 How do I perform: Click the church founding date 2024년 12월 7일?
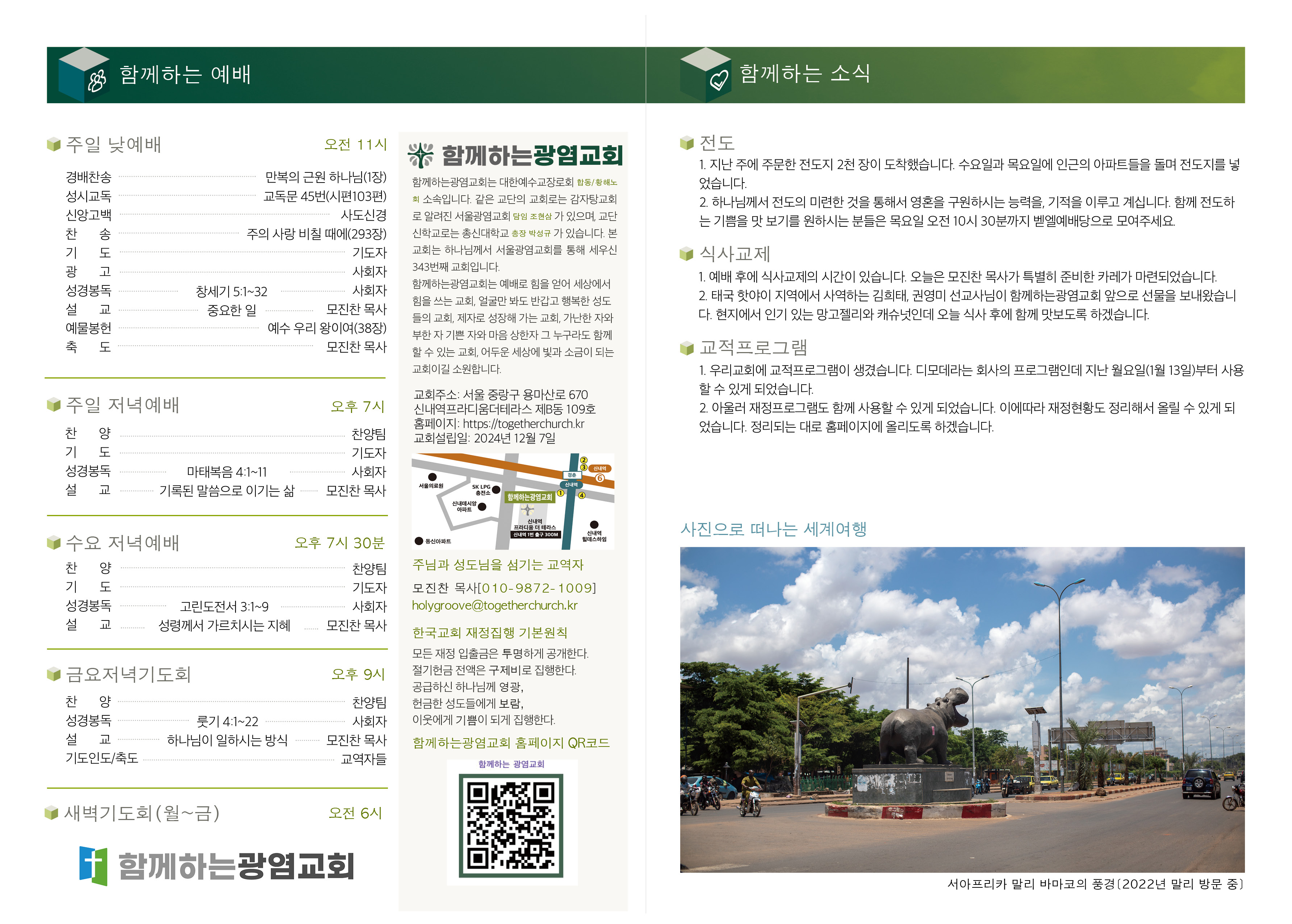514,438
